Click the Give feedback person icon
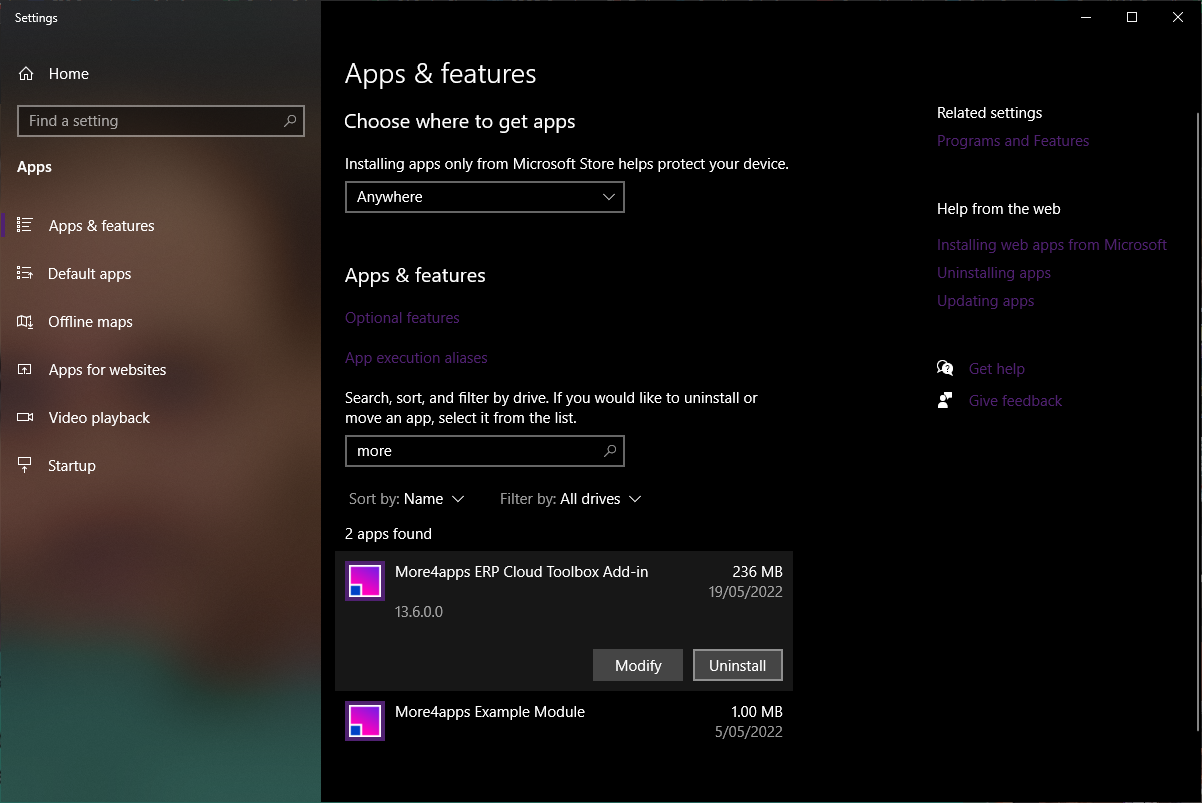Viewport: 1202px width, 803px height. point(945,401)
